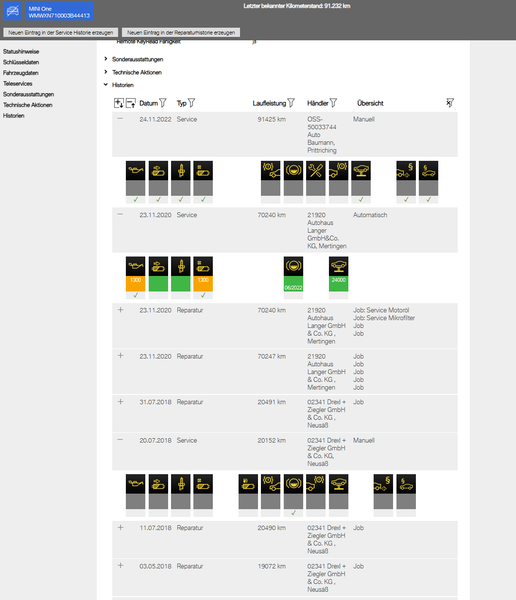
Task: Jump to Historien in the sidebar
Action: 14,116
